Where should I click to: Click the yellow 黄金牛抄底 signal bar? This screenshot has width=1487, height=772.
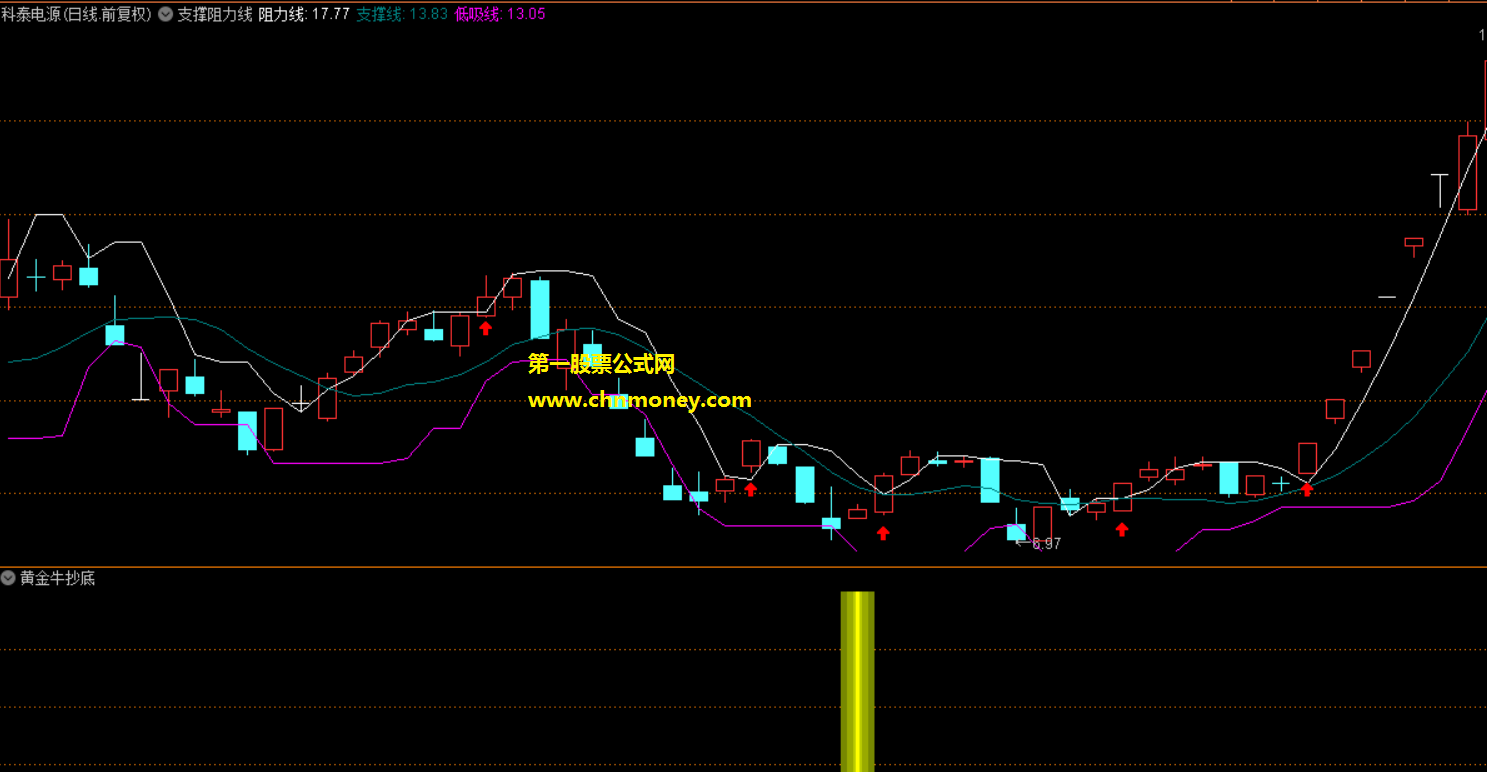(x=857, y=681)
